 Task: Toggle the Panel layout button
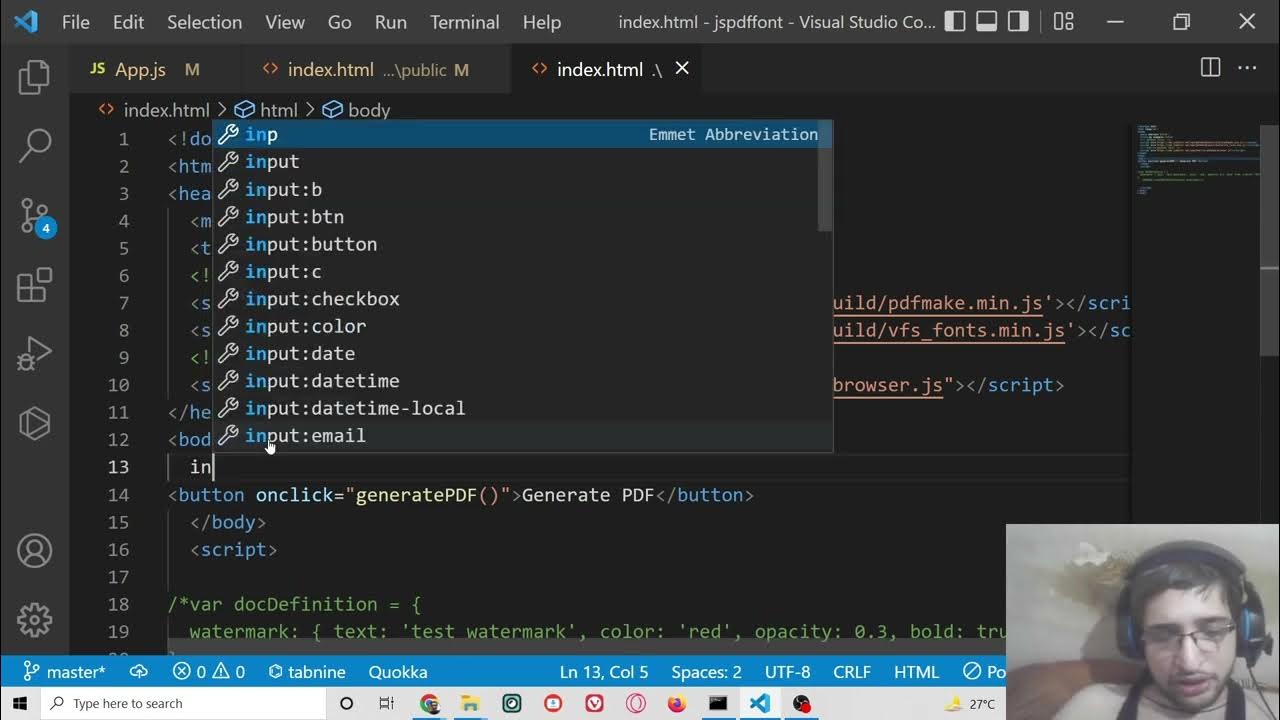point(987,21)
